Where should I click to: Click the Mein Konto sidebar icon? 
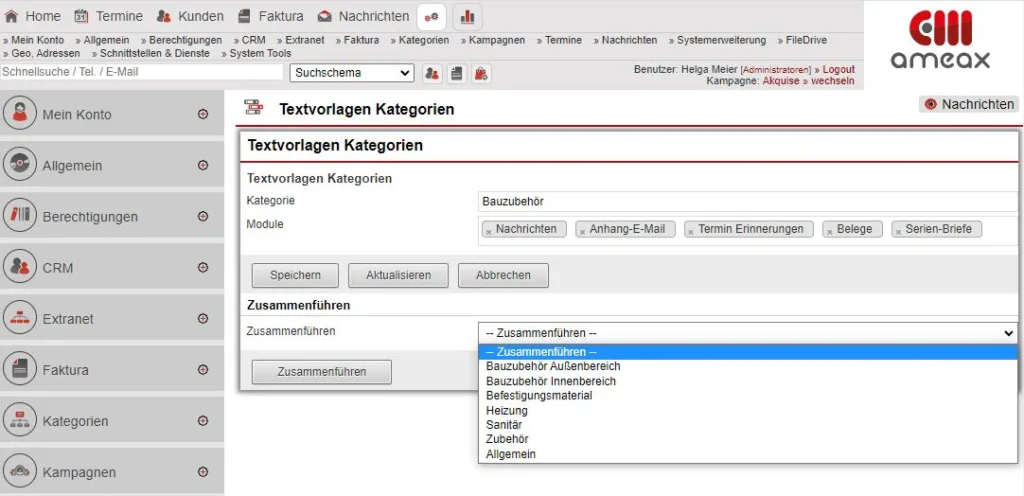(x=20, y=114)
